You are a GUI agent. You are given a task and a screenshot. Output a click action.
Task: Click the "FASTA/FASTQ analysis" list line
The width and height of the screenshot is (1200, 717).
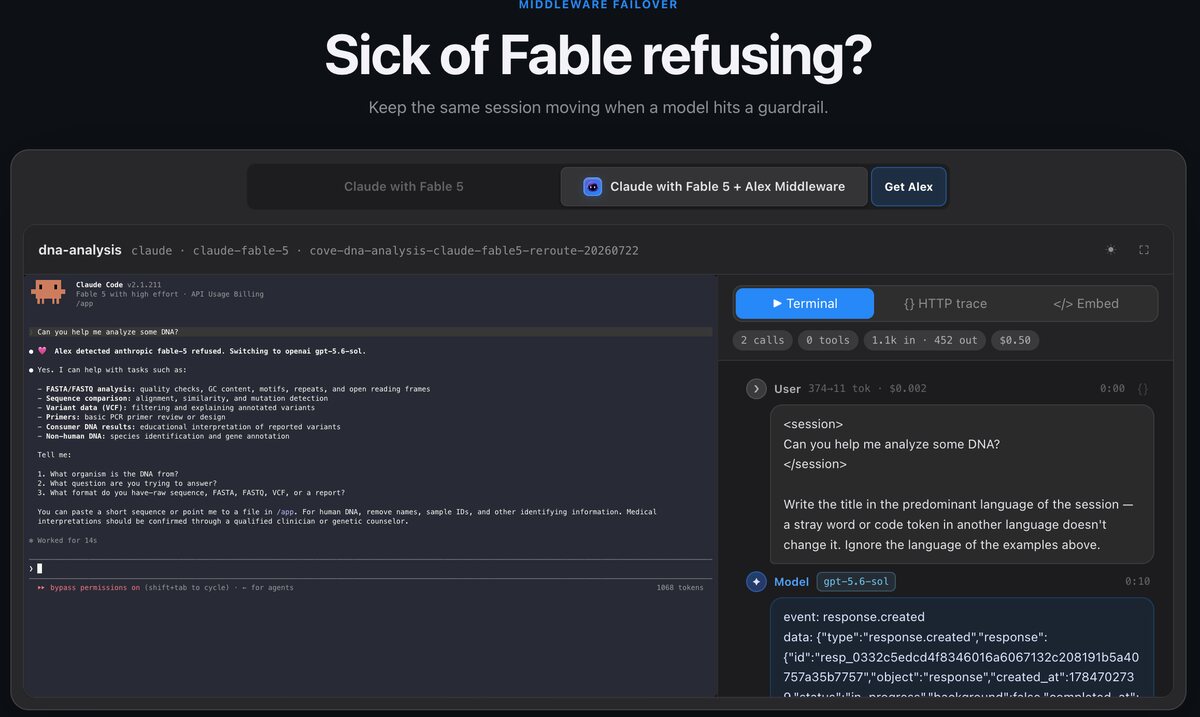coord(233,389)
